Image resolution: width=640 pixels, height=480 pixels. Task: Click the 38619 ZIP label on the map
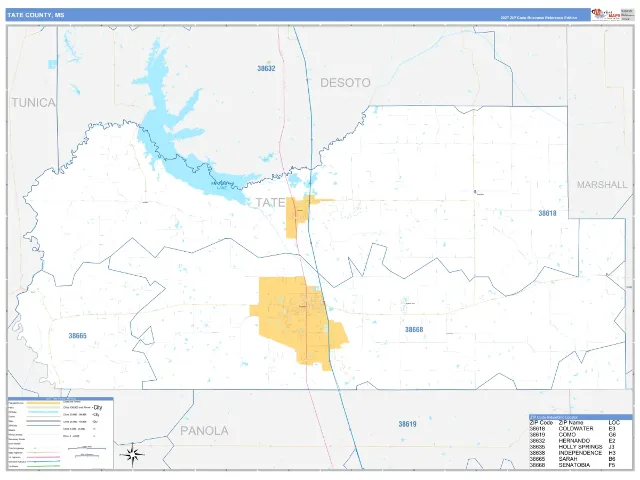point(407,424)
